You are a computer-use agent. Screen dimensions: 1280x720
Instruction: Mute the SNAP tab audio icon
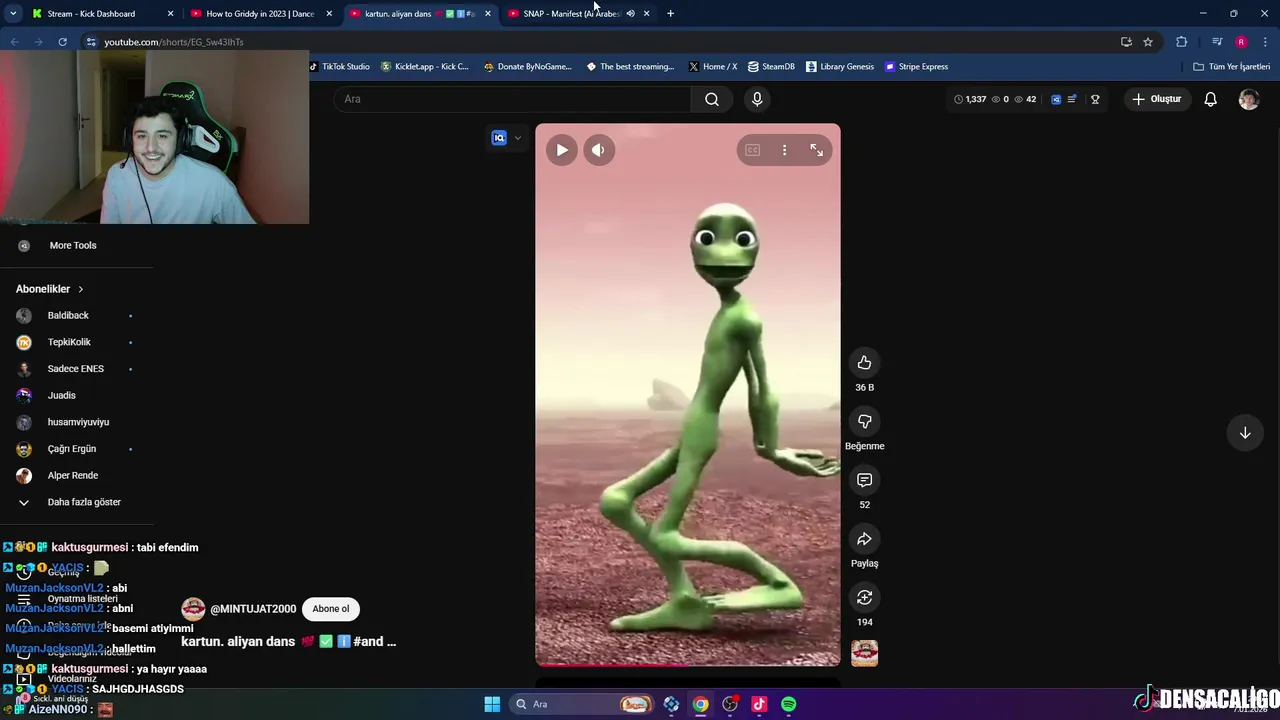(x=630, y=13)
